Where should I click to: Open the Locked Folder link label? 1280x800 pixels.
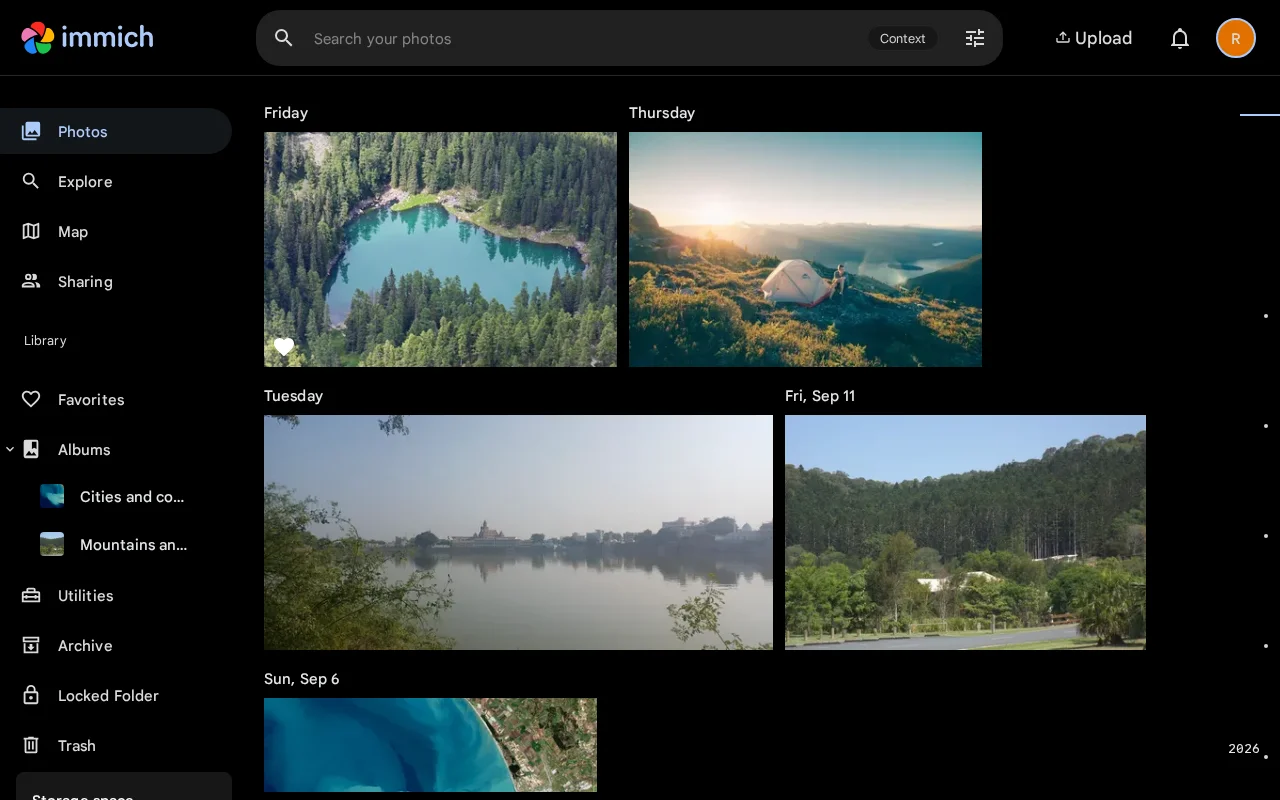click(108, 695)
